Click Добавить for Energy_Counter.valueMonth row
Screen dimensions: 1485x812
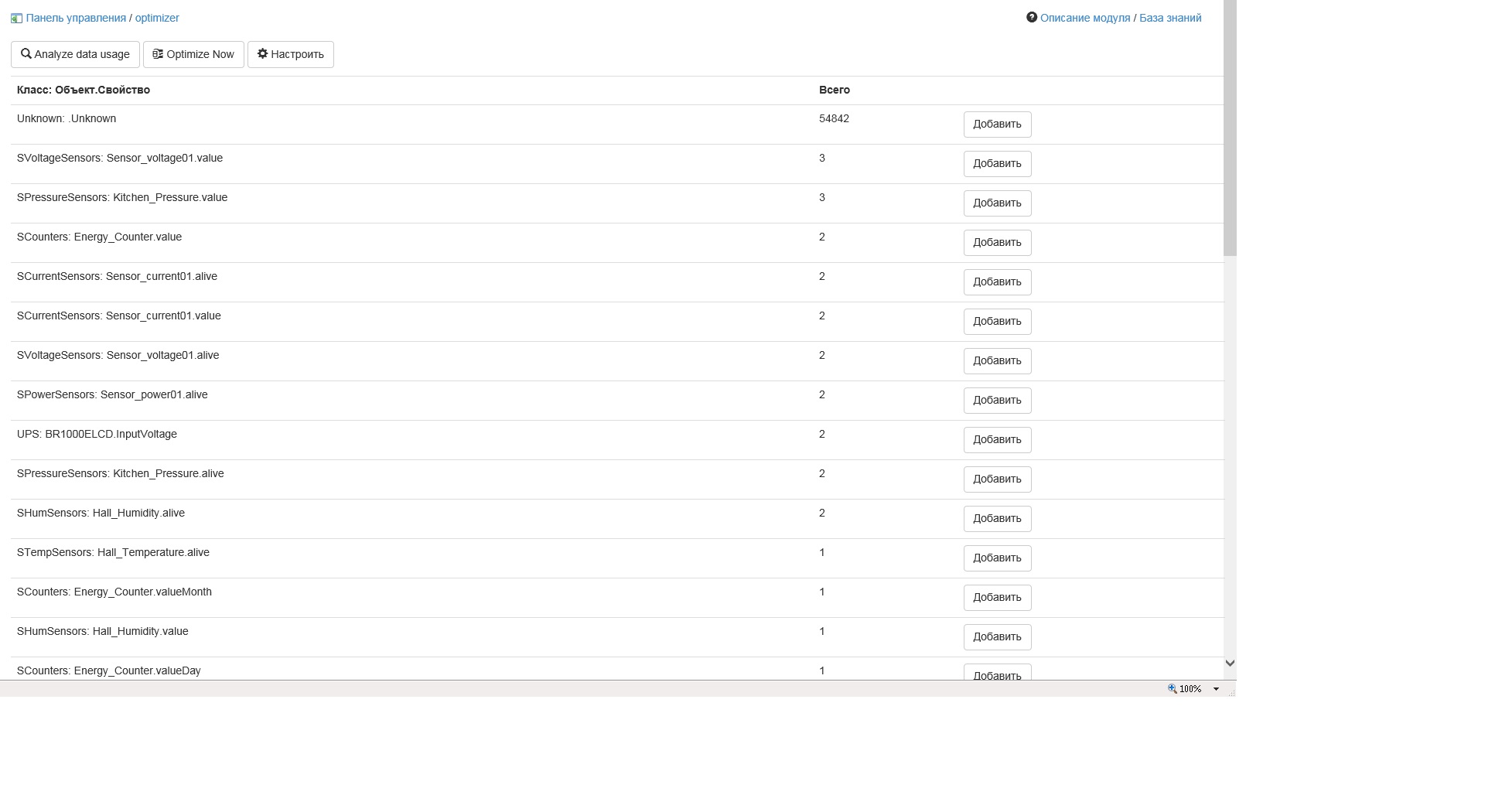(997, 598)
